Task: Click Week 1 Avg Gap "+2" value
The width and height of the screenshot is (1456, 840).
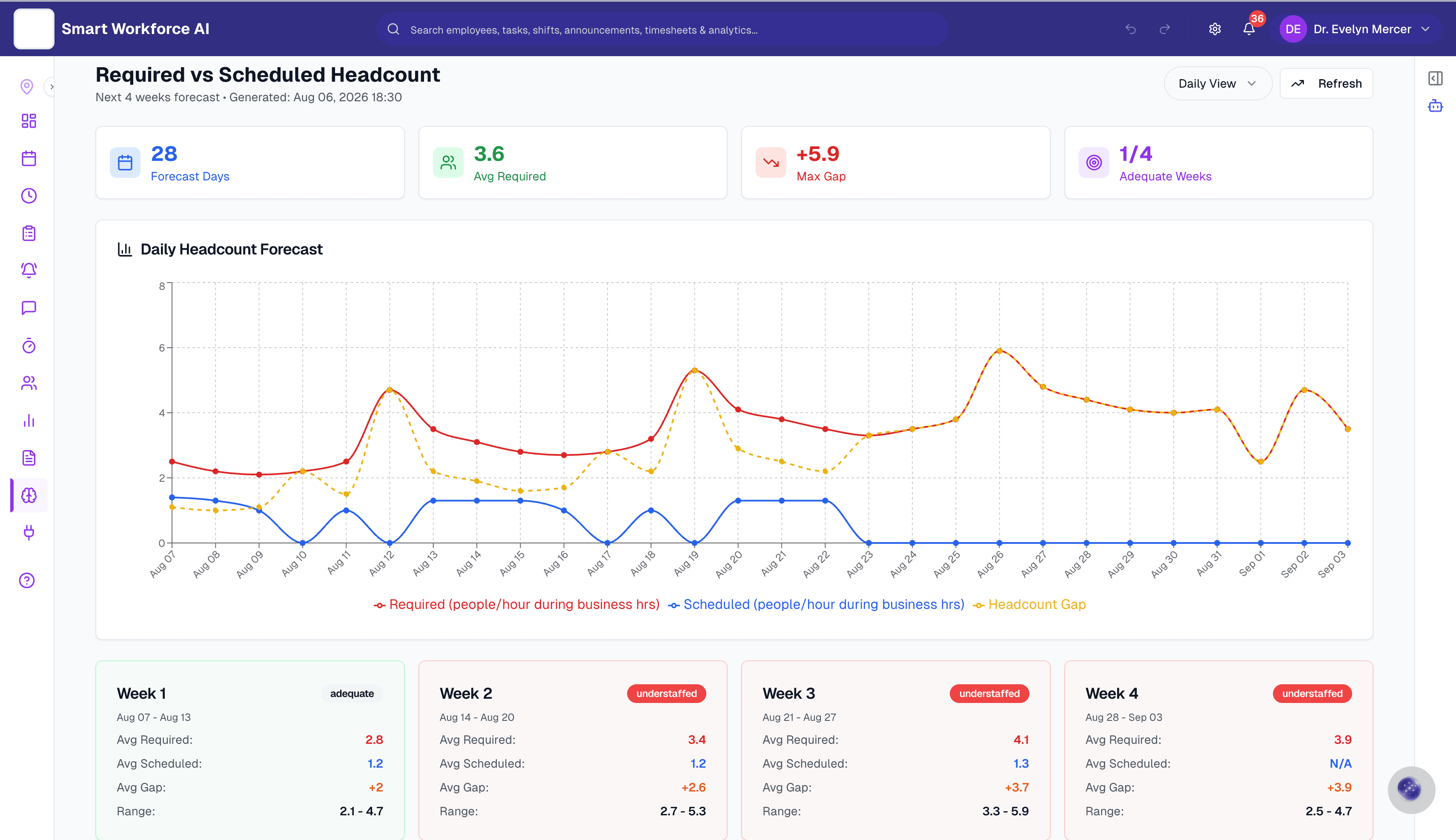Action: pyautogui.click(x=375, y=788)
